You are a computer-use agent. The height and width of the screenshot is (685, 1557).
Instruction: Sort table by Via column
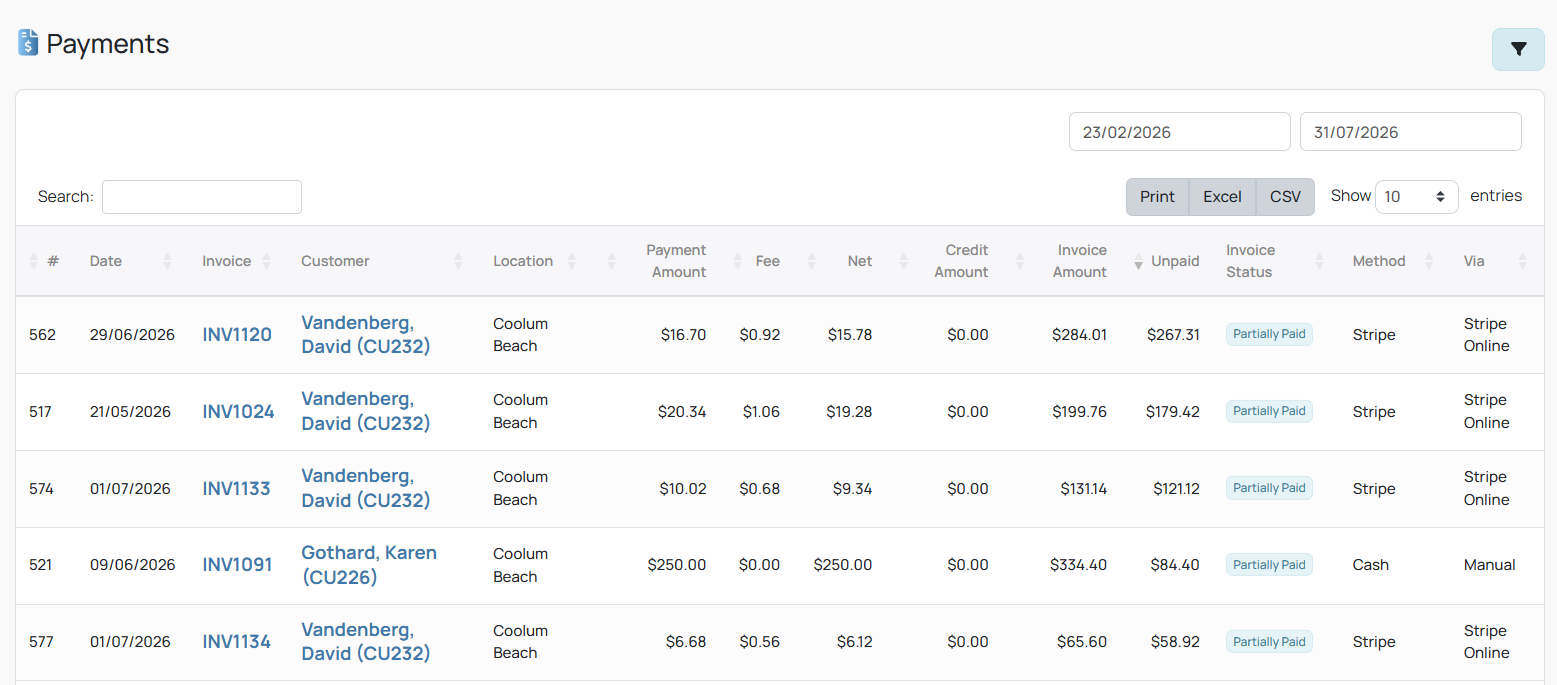1495,261
